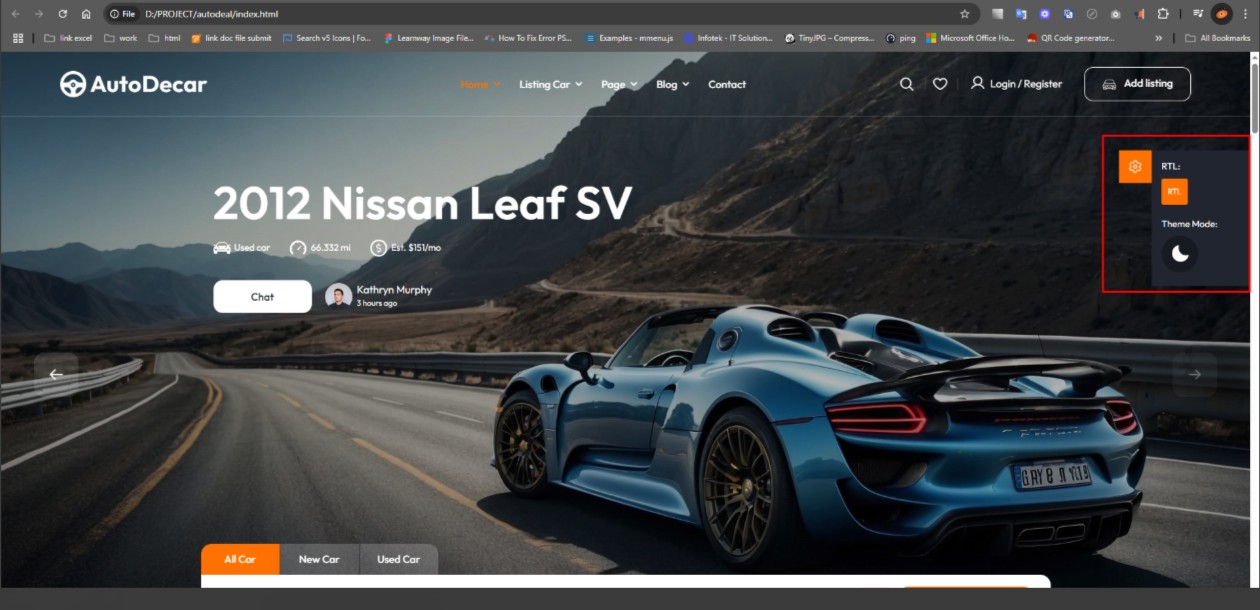Click the speedometer mileage icon
Image resolution: width=1260 pixels, height=610 pixels.
point(298,248)
